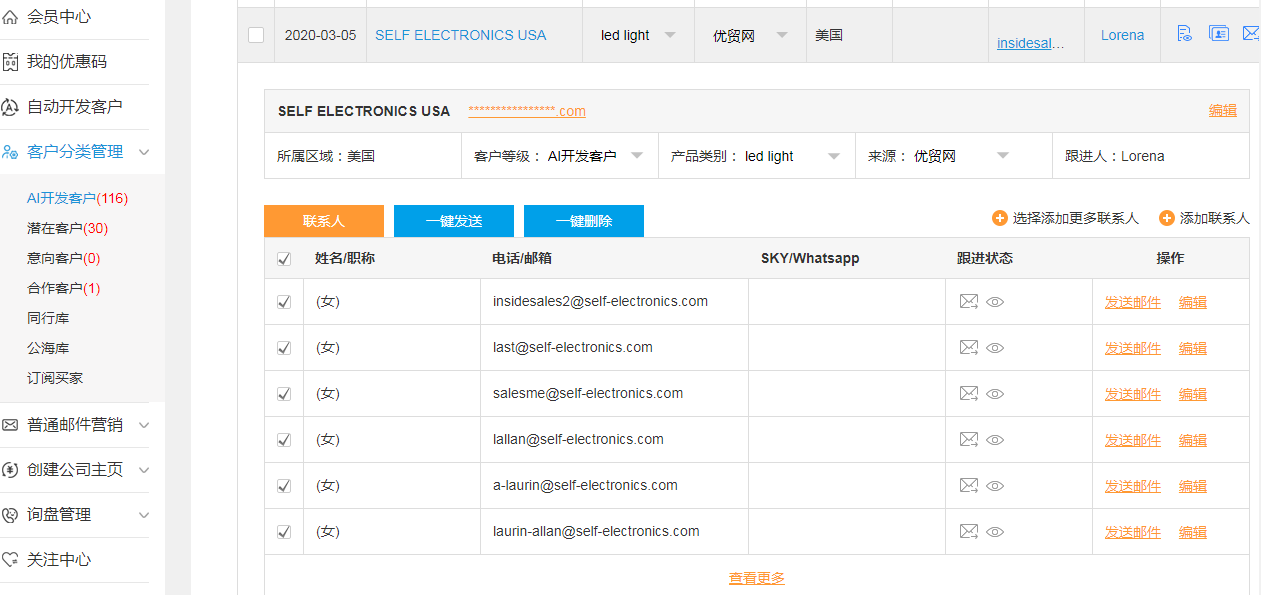Click the insidesal... email link in top row

point(1031,43)
